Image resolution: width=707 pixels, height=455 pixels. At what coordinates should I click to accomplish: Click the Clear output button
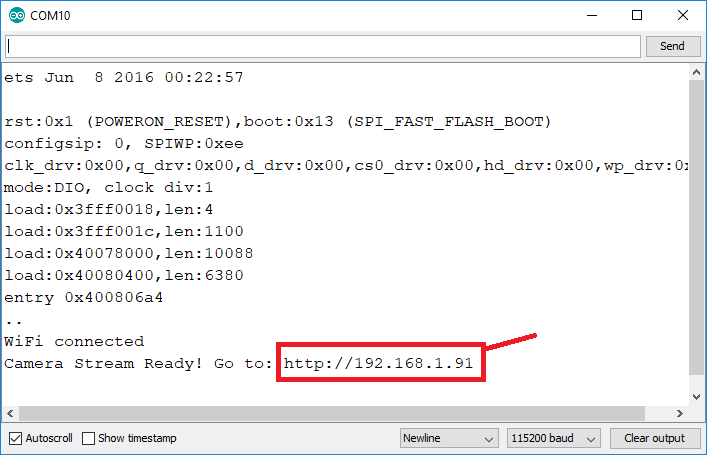(x=654, y=438)
